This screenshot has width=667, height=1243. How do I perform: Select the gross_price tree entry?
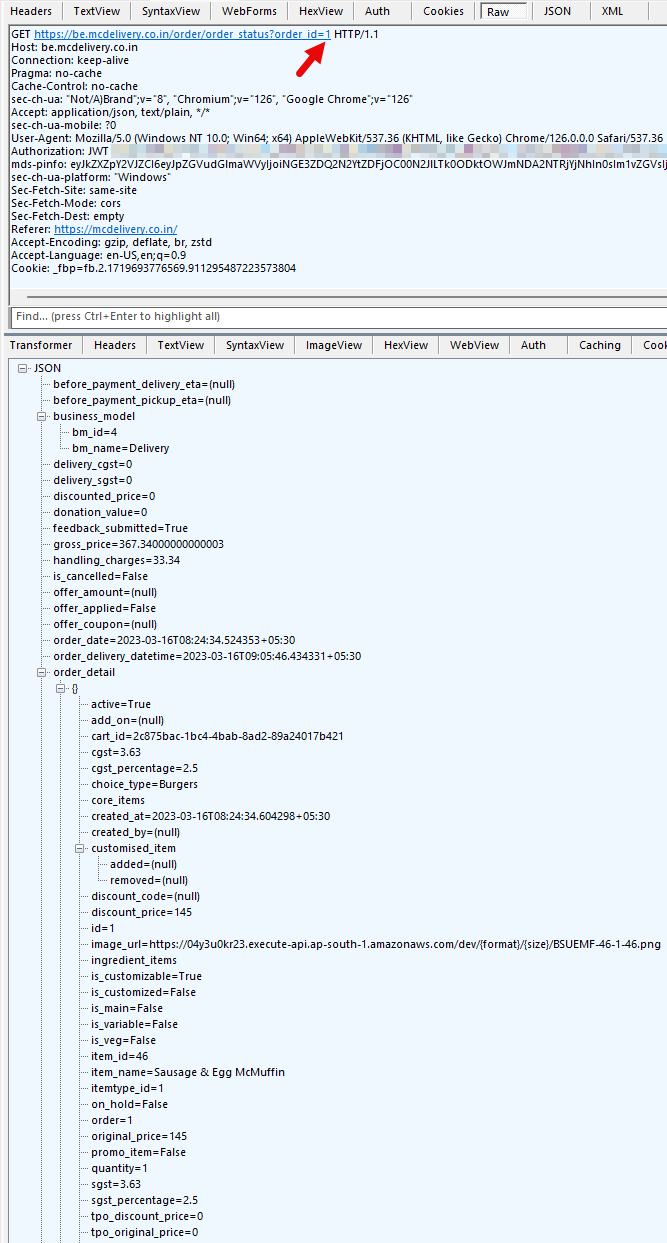[138, 544]
